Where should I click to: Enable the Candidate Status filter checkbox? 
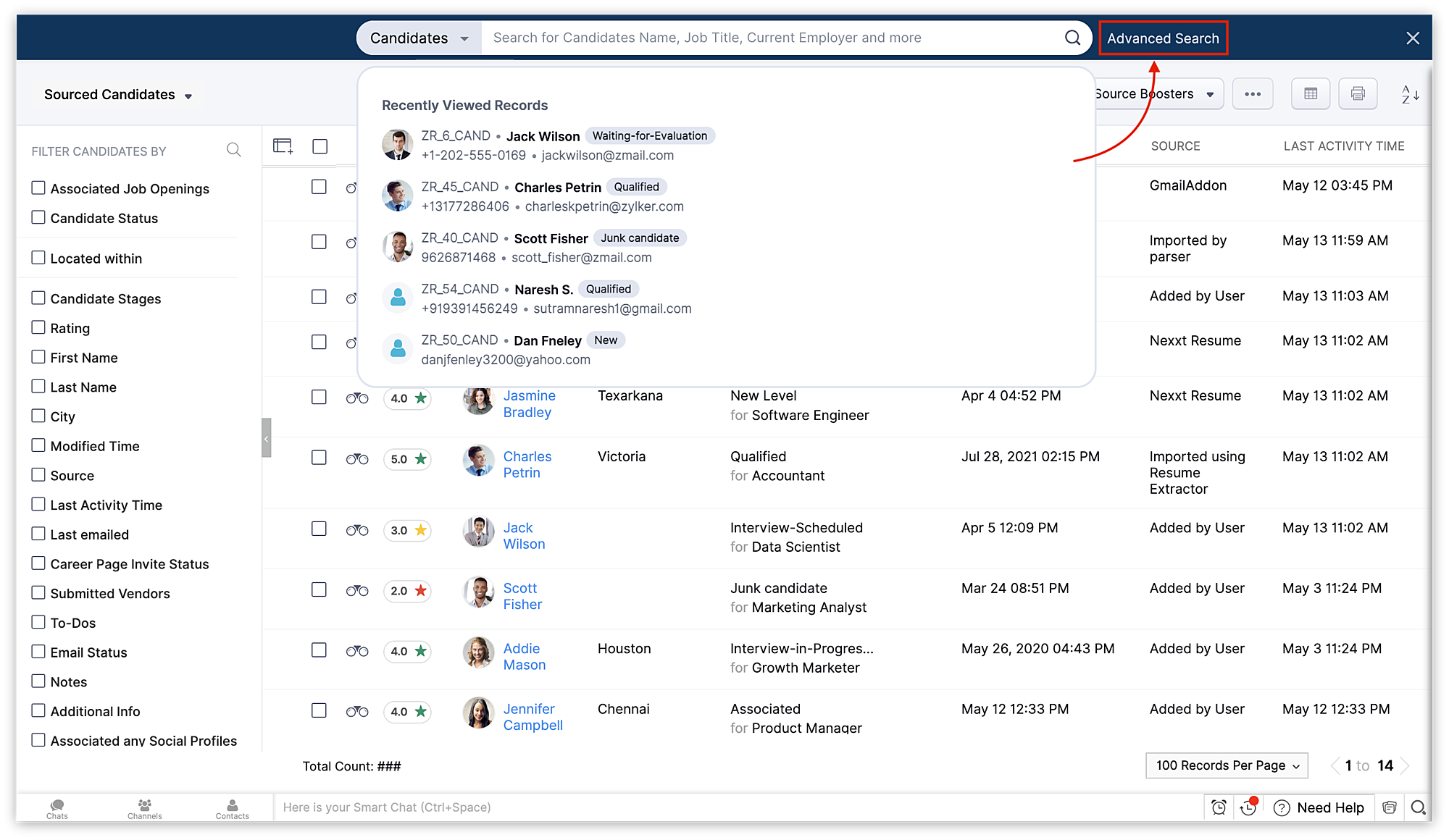(x=38, y=218)
